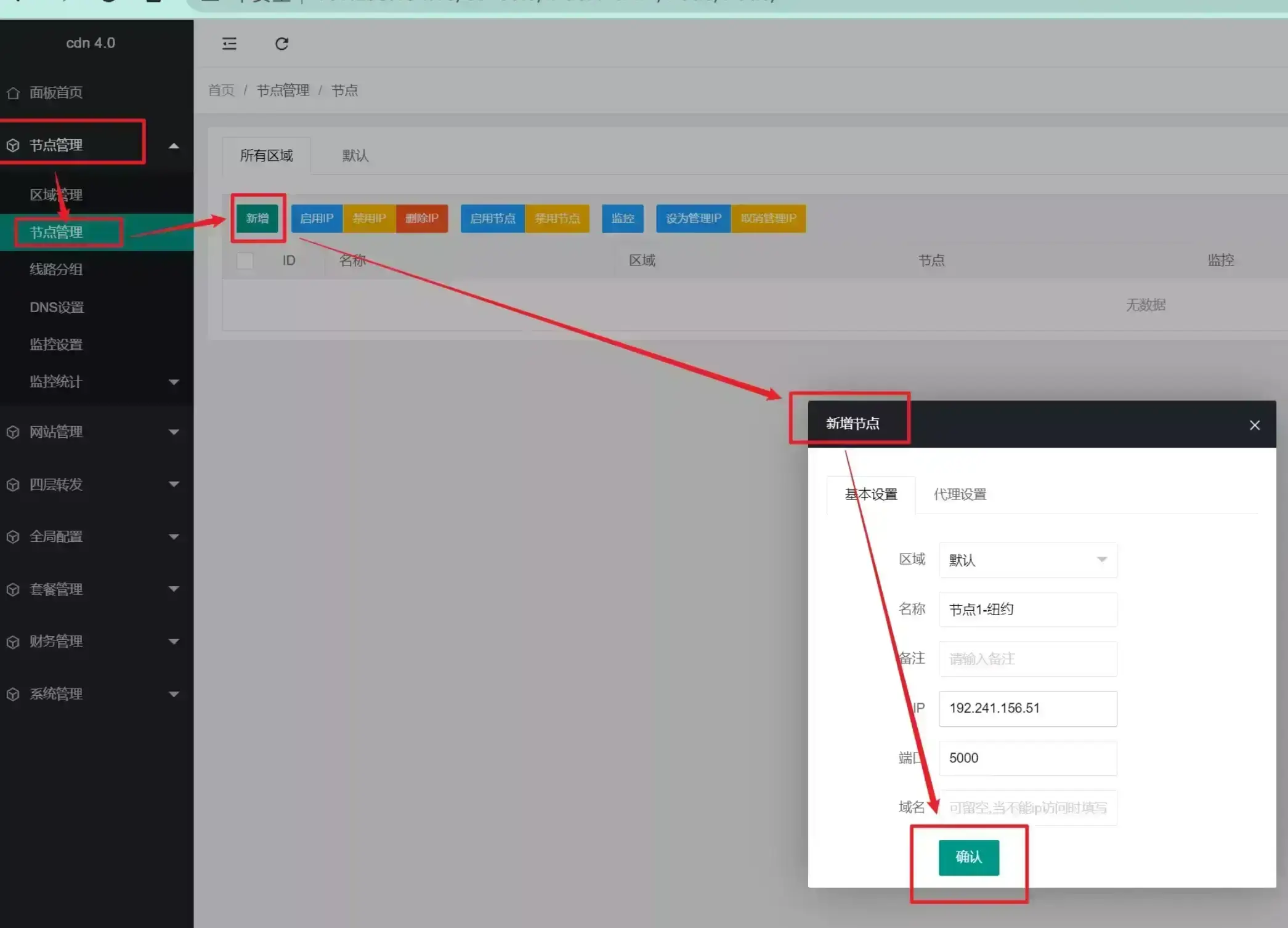Screen dimensions: 1288x928
Task: Click the cube icon beside 全局配置
Action: point(13,537)
